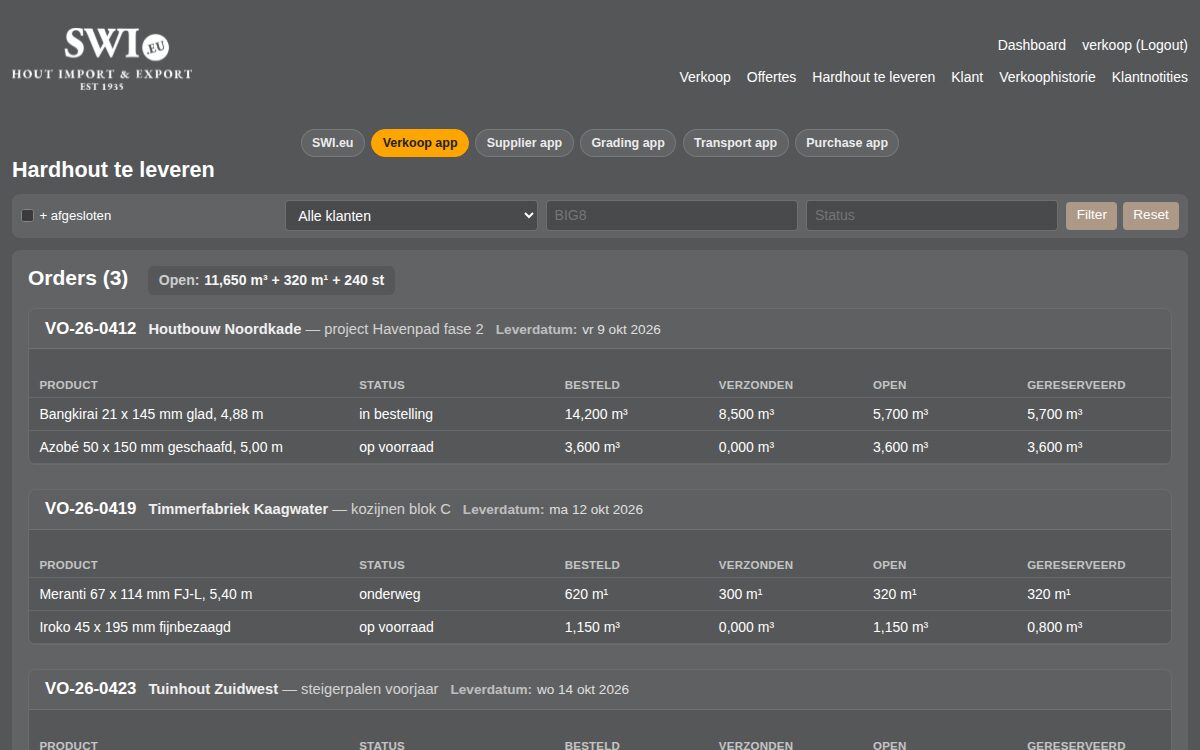
Task: Clear filters with the Reset button
Action: pyautogui.click(x=1151, y=215)
